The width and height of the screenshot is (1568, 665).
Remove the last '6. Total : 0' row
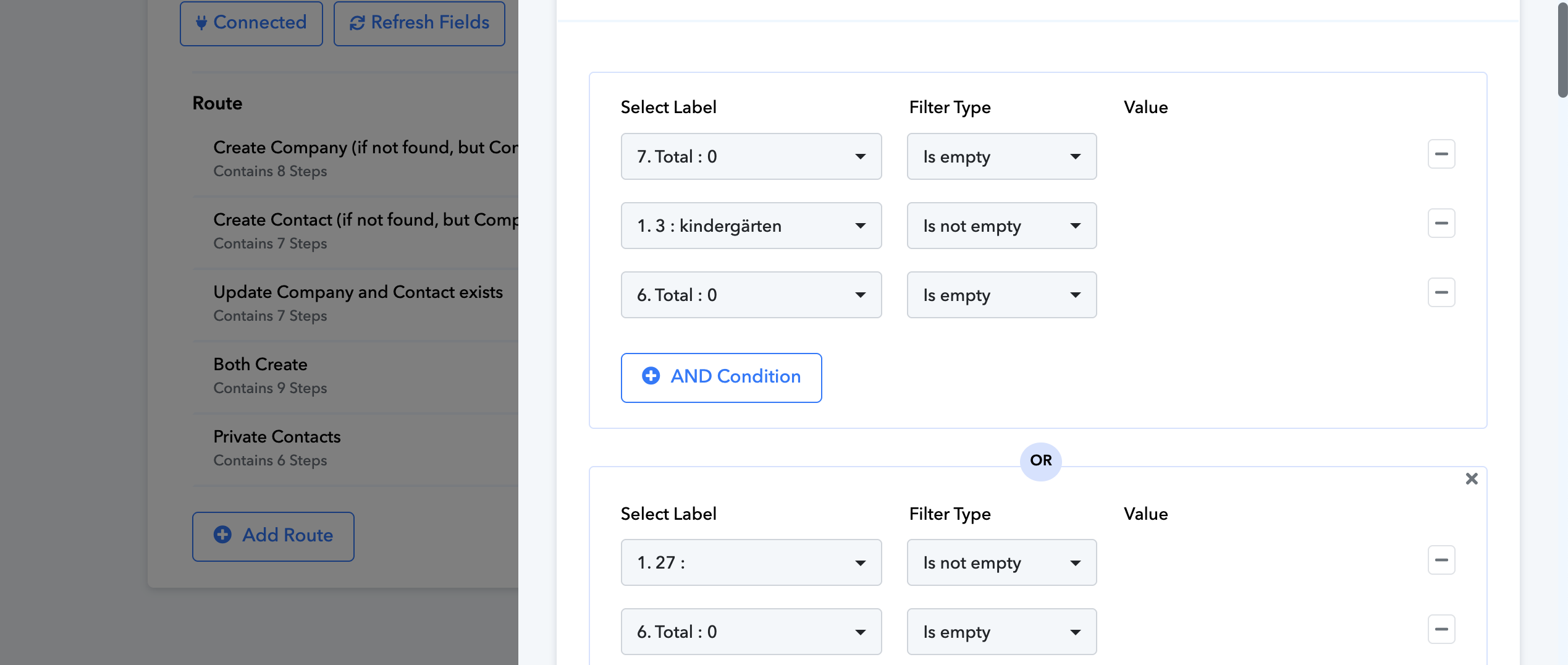pos(1441,630)
